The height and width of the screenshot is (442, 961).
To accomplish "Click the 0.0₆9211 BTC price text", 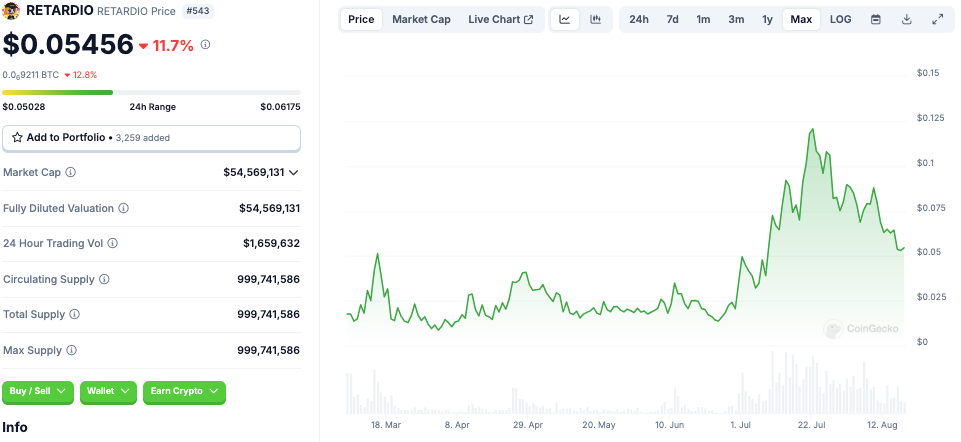I will [31, 75].
